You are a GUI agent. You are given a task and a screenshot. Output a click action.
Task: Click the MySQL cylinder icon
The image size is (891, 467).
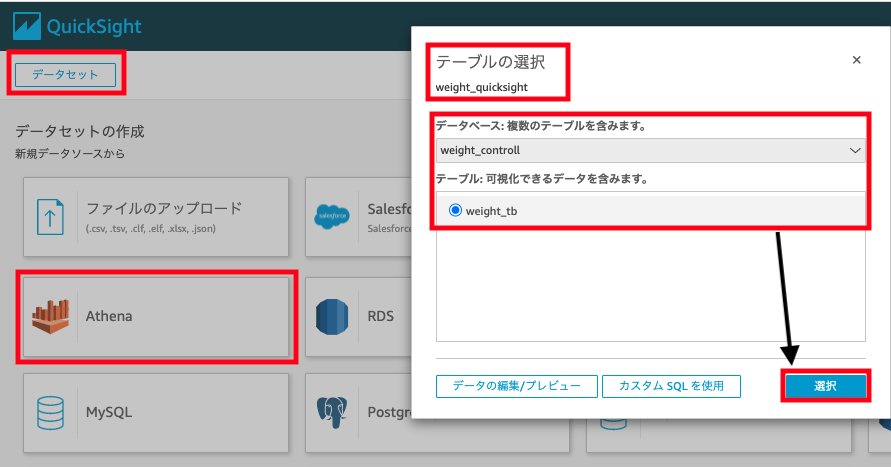(50, 412)
